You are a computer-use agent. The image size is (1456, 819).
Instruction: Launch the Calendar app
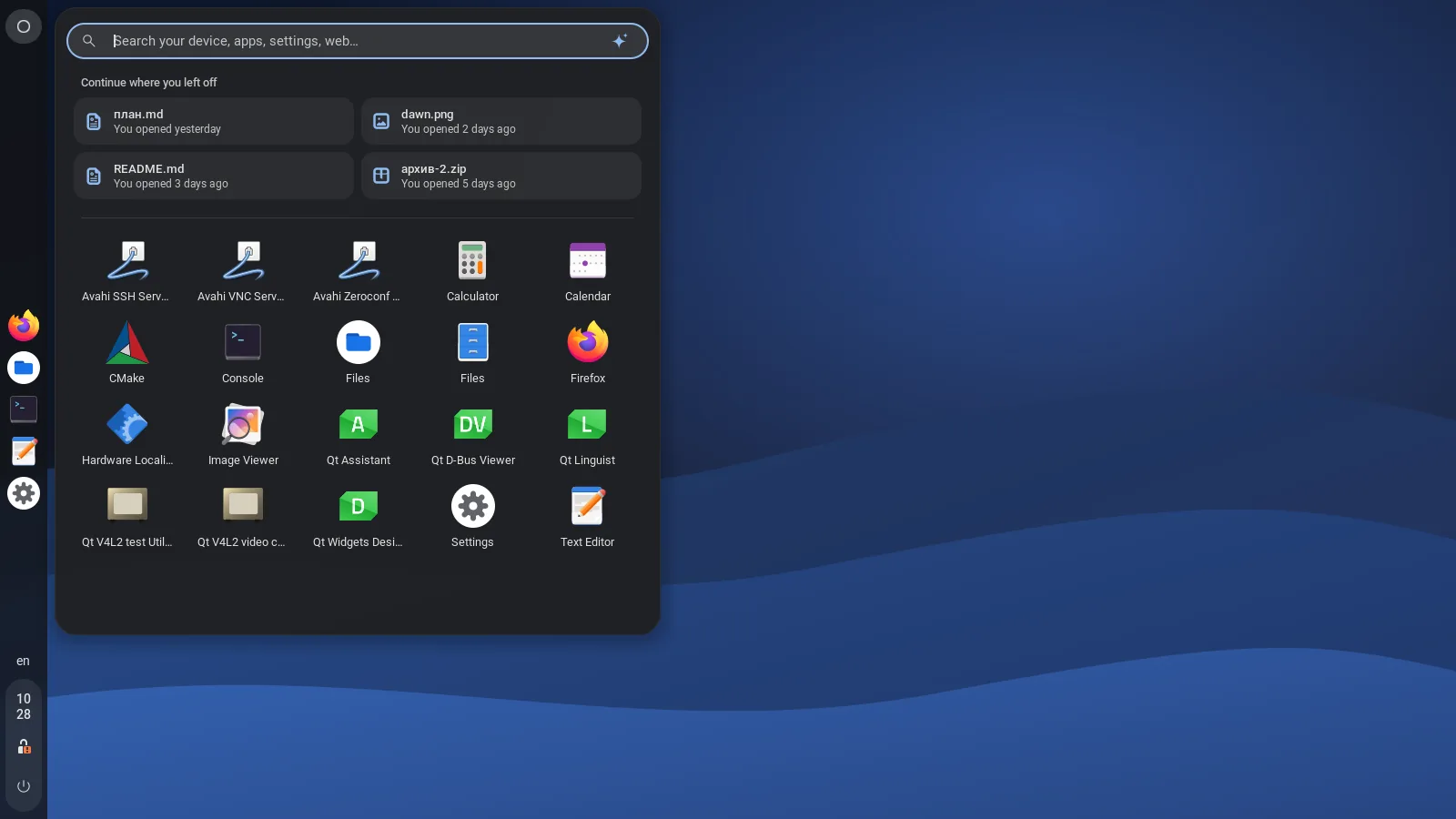click(588, 271)
